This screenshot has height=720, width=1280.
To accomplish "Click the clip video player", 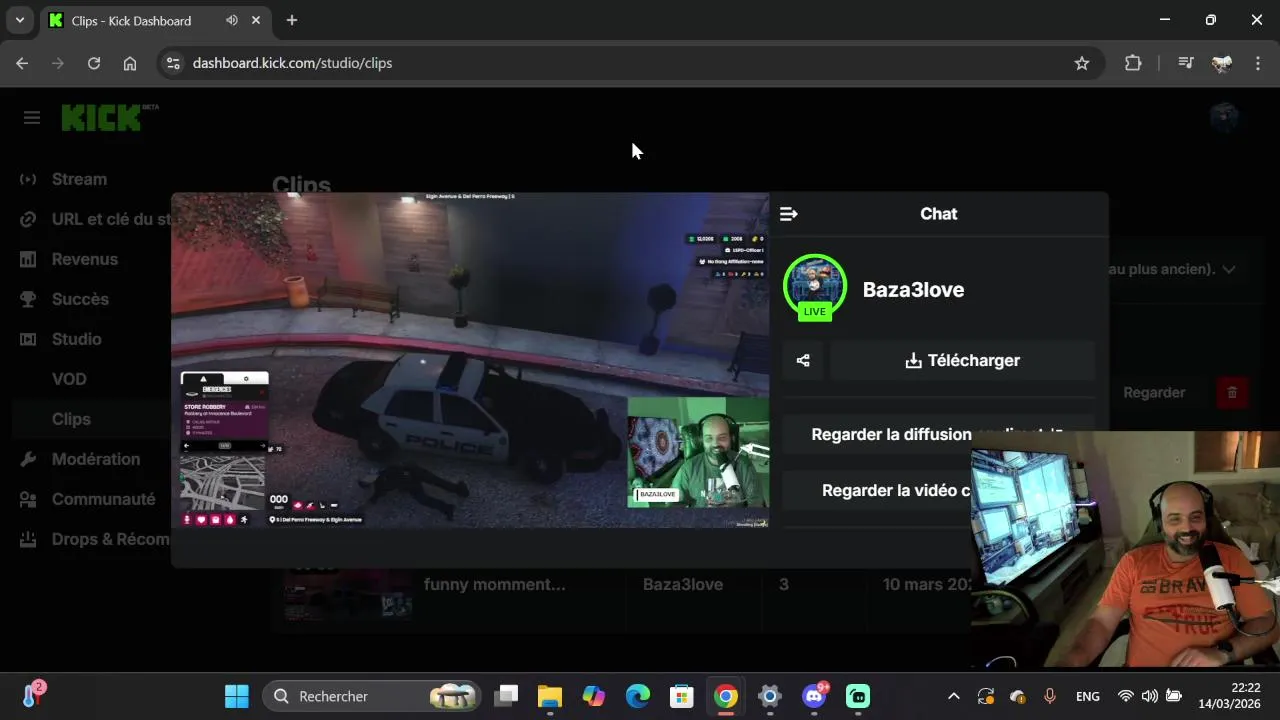I will pyautogui.click(x=470, y=360).
